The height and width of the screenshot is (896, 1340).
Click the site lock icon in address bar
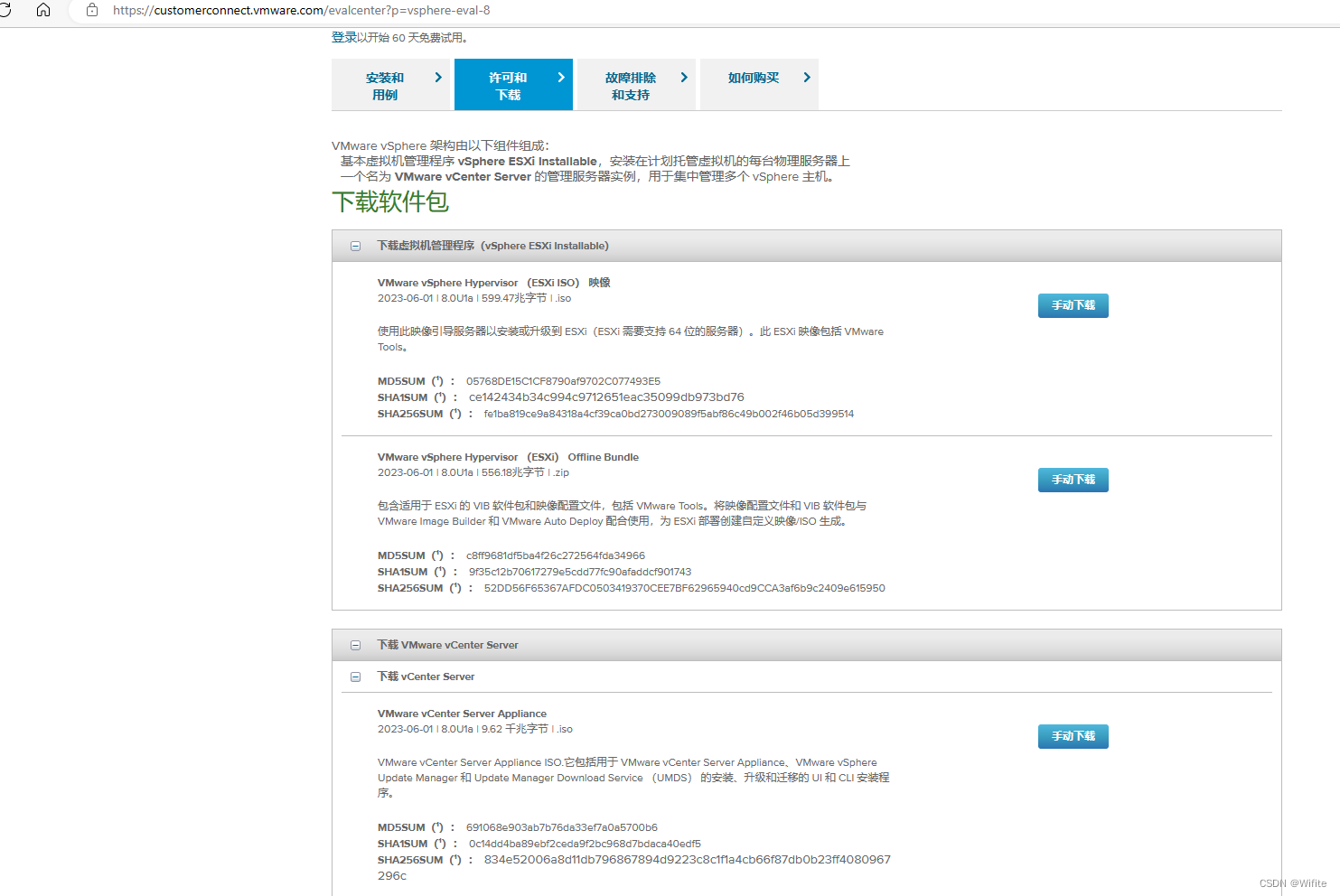click(92, 10)
